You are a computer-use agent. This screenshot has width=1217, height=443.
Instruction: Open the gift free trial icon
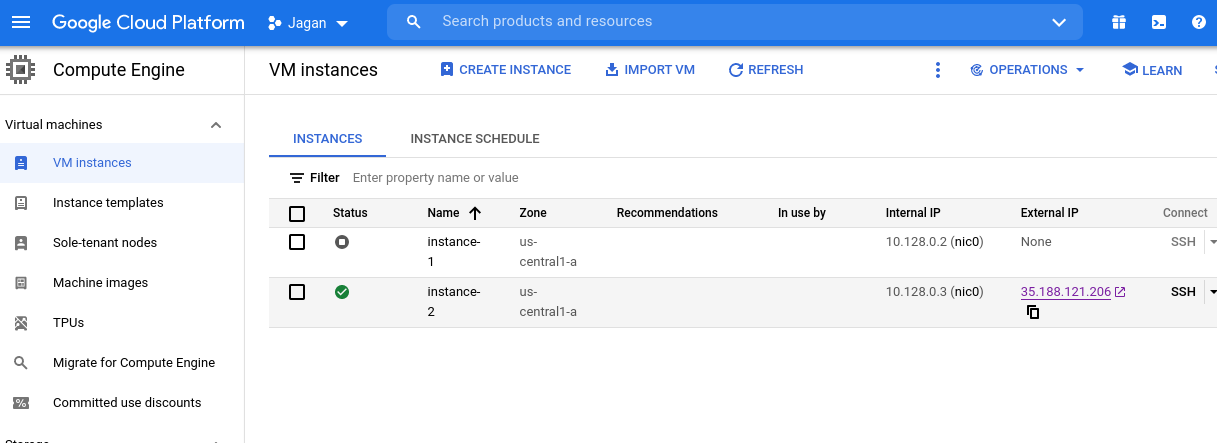(1119, 22)
